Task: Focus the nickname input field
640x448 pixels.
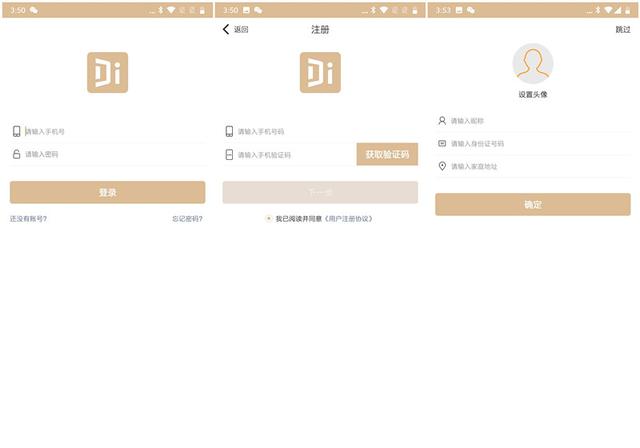Action: pyautogui.click(x=533, y=121)
